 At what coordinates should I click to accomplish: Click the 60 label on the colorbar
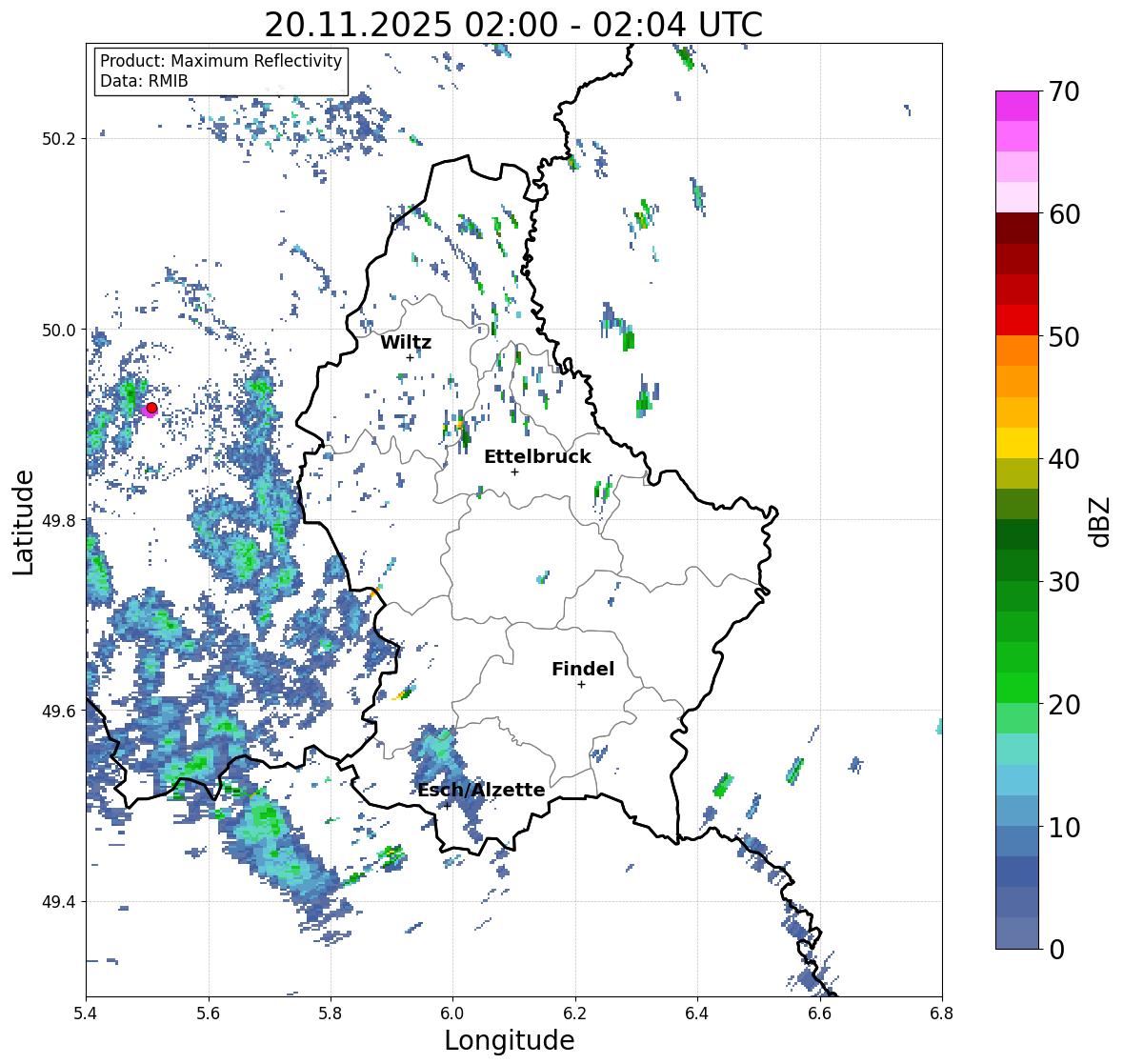coord(1063,214)
